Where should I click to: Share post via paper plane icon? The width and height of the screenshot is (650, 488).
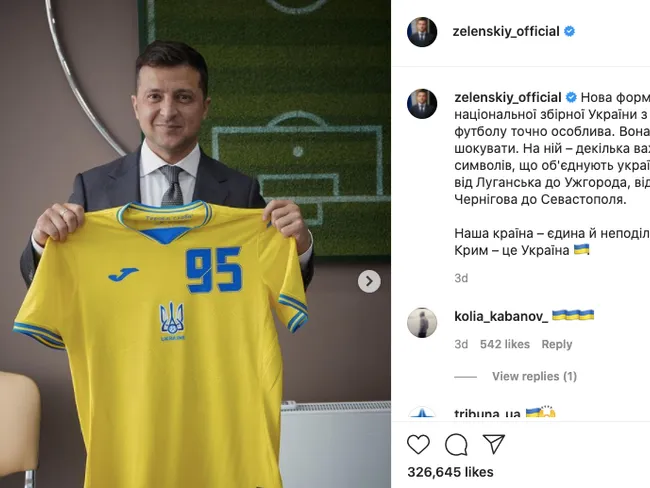coord(494,444)
